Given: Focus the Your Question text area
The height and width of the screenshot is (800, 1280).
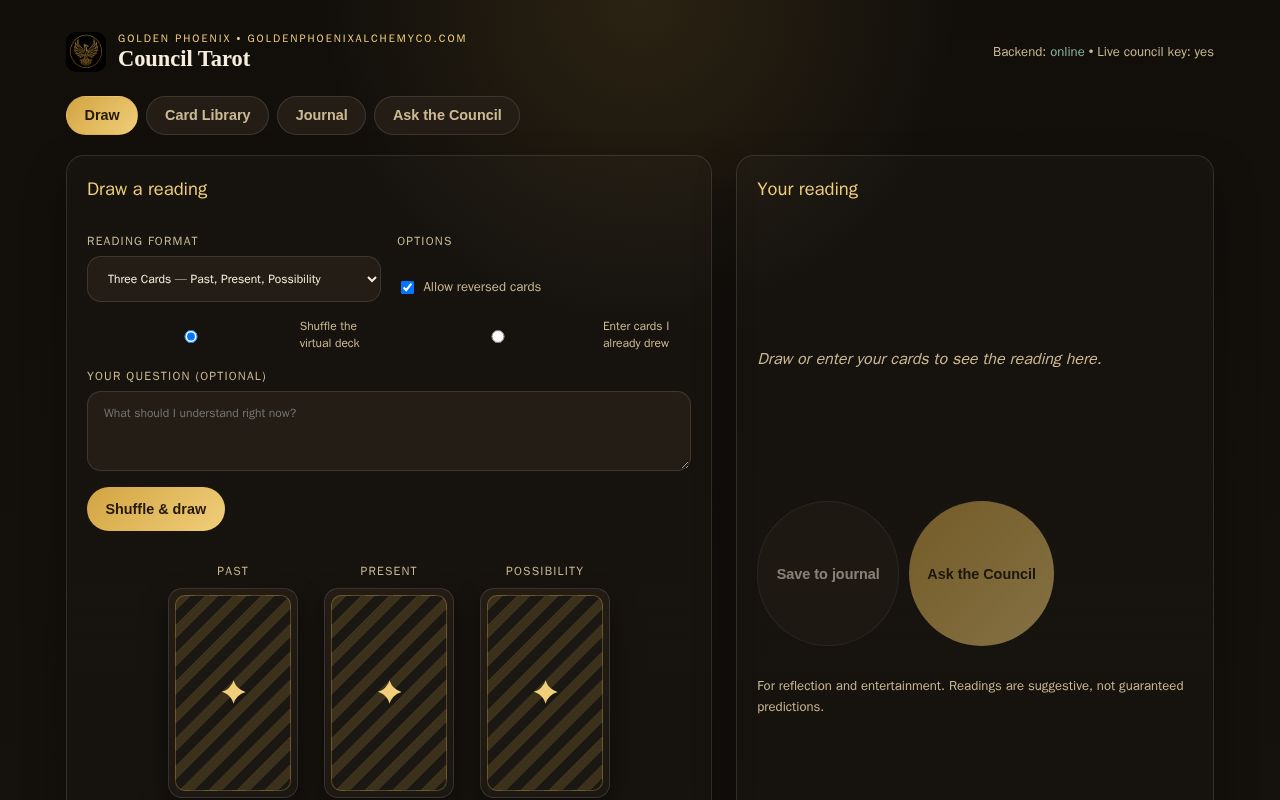Looking at the screenshot, I should tap(389, 431).
